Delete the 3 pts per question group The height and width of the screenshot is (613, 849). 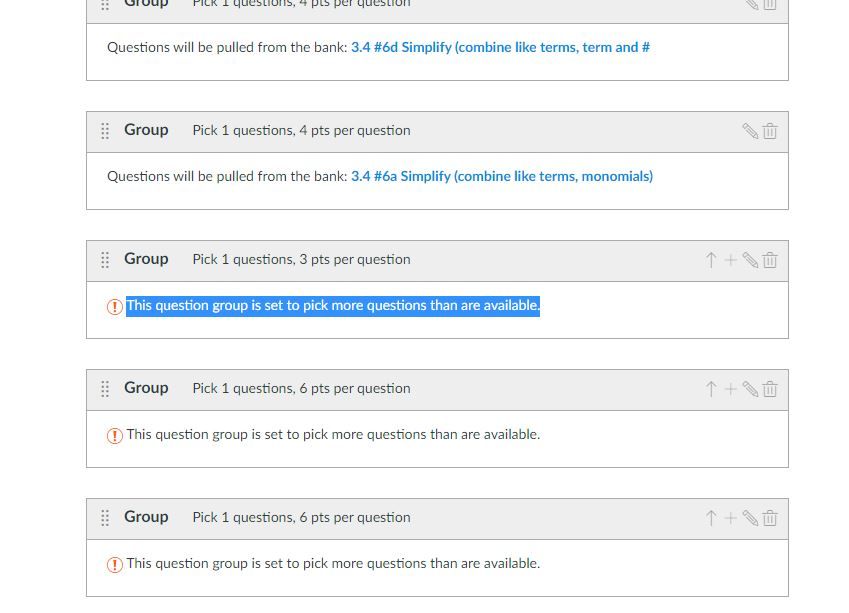pos(770,260)
